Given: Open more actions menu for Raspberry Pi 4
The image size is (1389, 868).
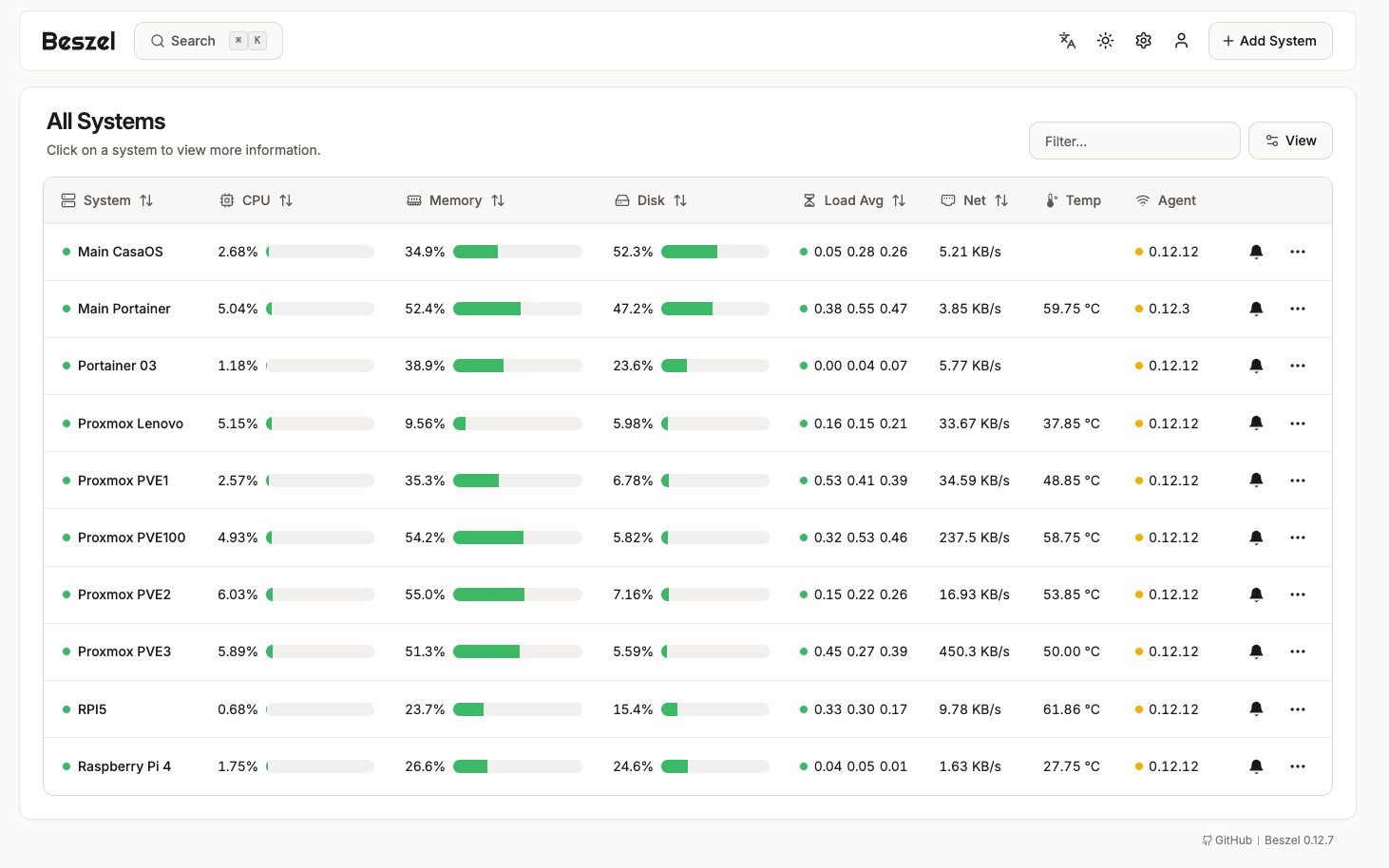Looking at the screenshot, I should 1298,766.
